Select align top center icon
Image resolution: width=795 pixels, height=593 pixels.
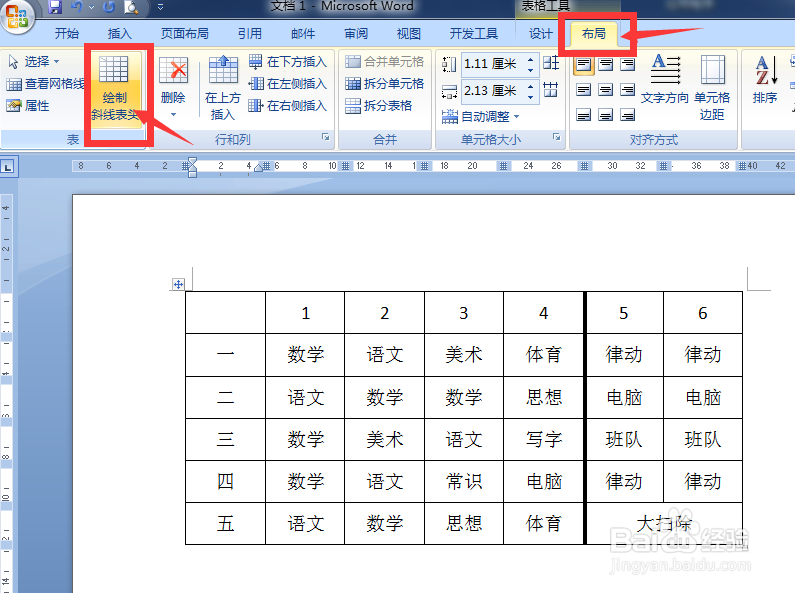(x=605, y=65)
